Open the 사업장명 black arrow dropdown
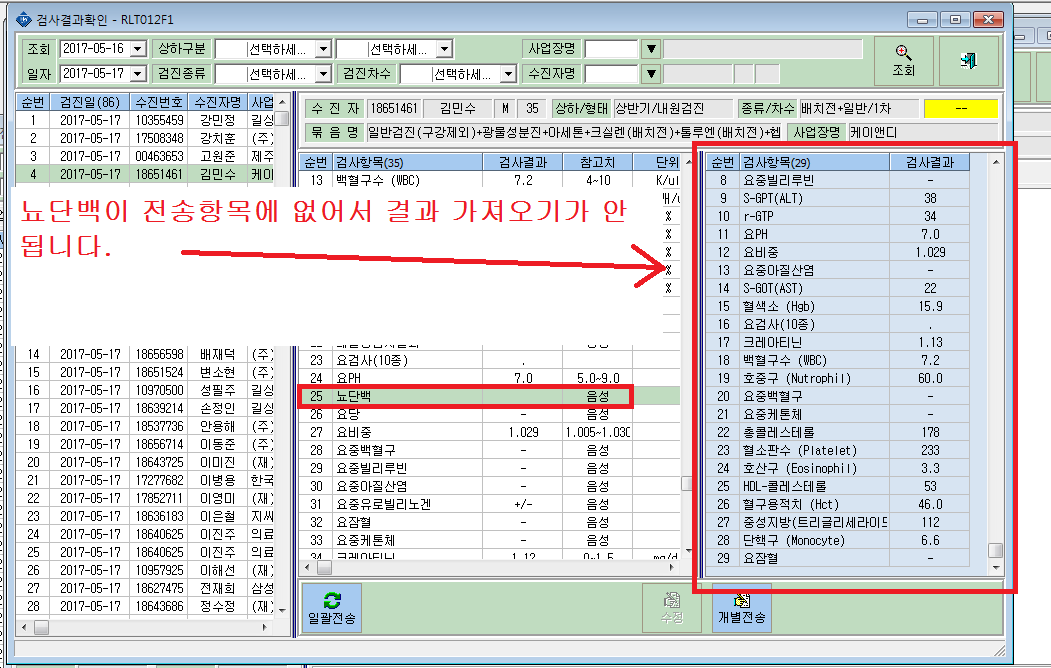The image size is (1051, 668). (651, 49)
